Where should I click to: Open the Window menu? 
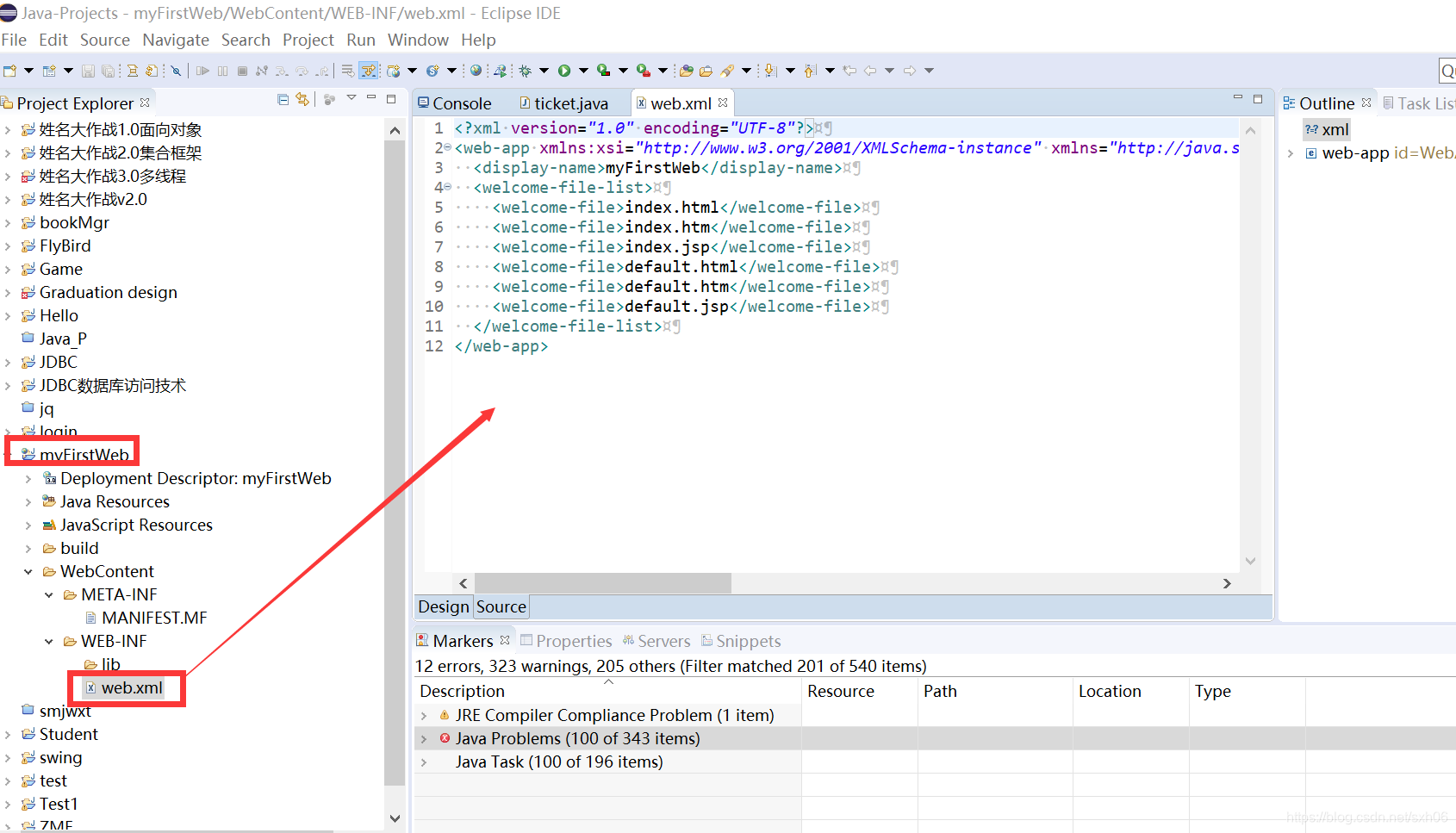pos(418,40)
